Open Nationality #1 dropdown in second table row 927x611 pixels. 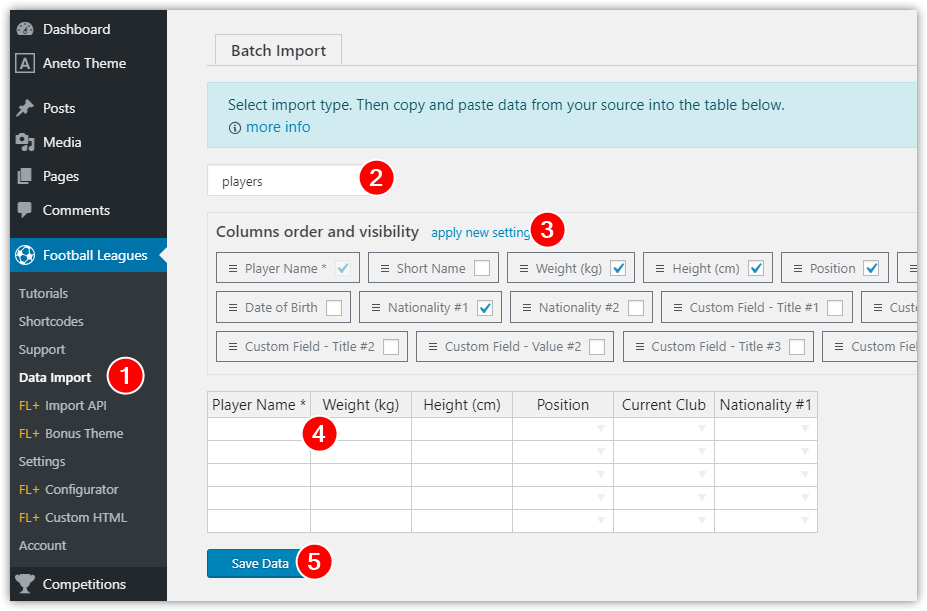tap(805, 452)
